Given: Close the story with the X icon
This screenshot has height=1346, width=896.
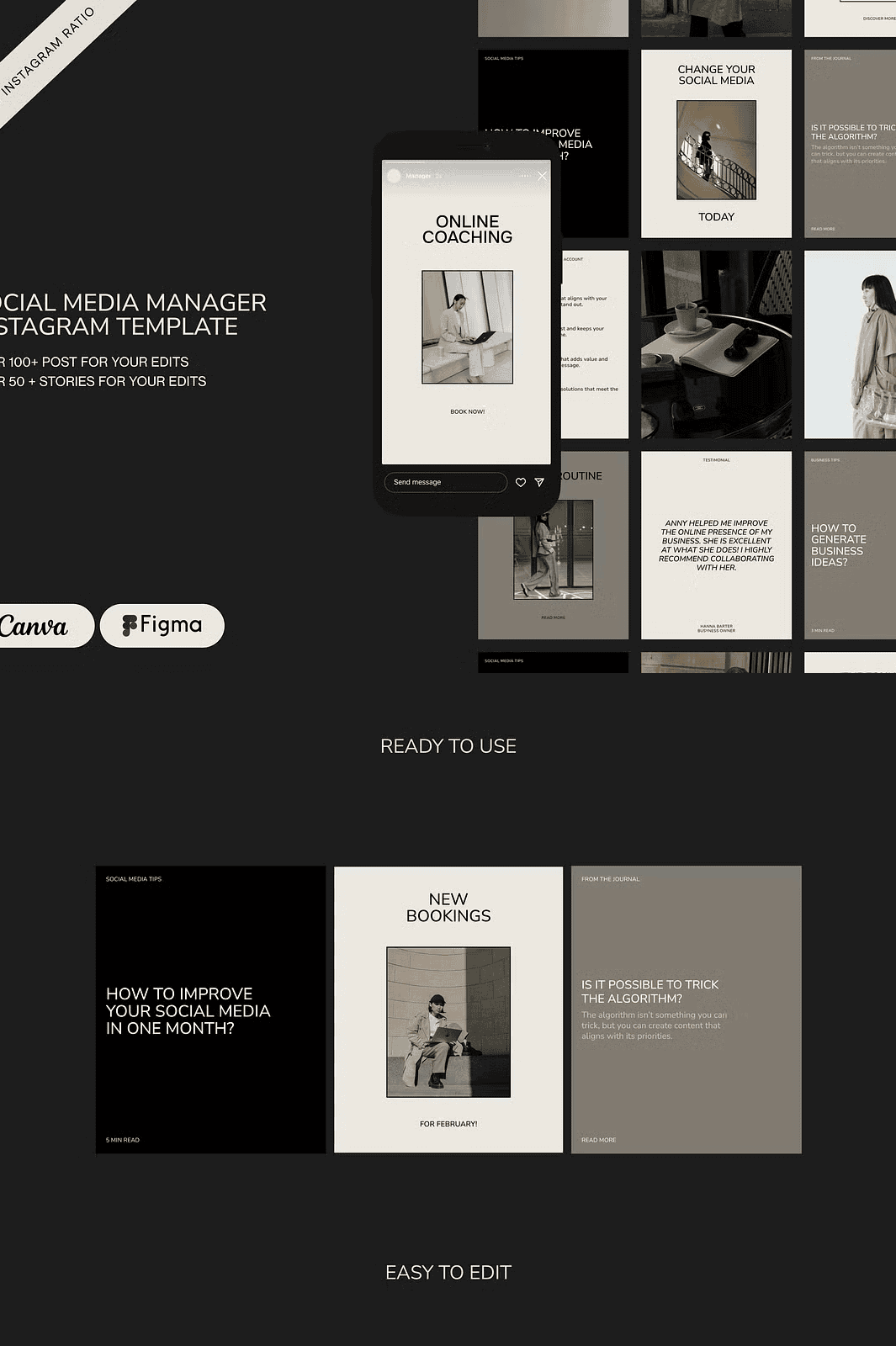Looking at the screenshot, I should (542, 176).
